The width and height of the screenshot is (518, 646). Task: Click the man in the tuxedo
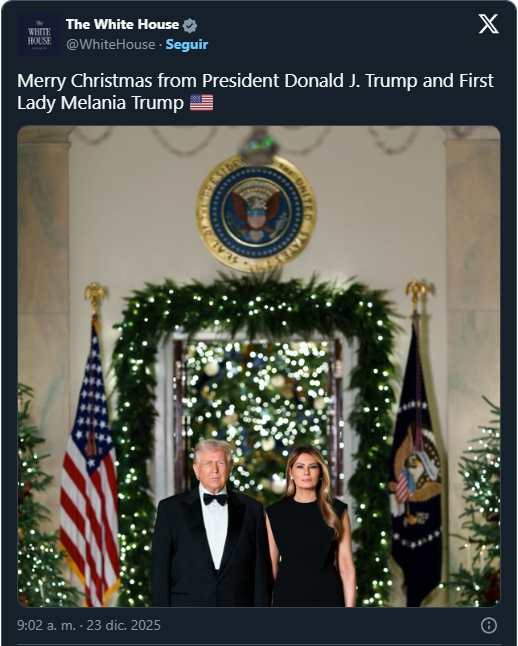(x=211, y=524)
